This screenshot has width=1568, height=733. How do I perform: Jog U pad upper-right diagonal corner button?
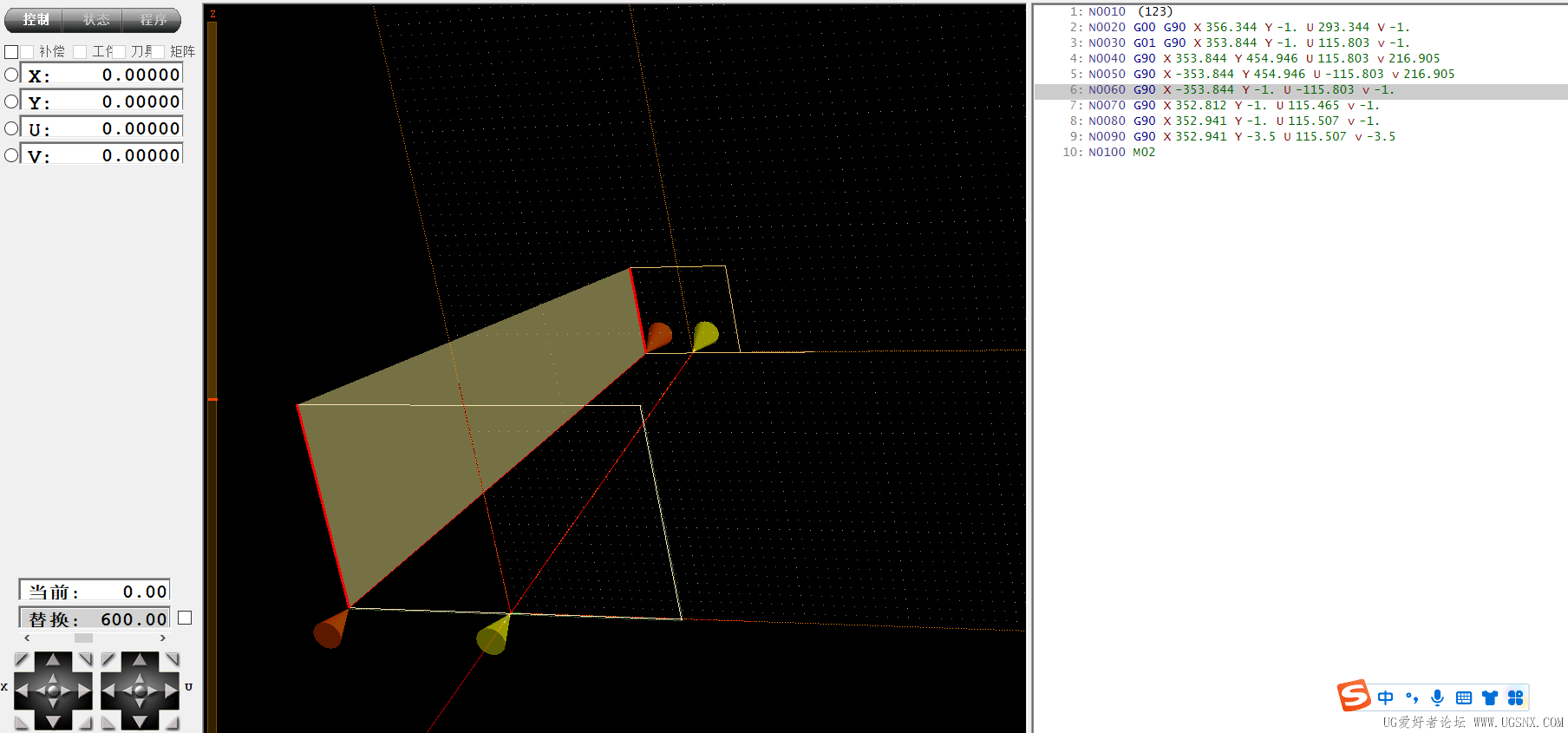point(172,658)
